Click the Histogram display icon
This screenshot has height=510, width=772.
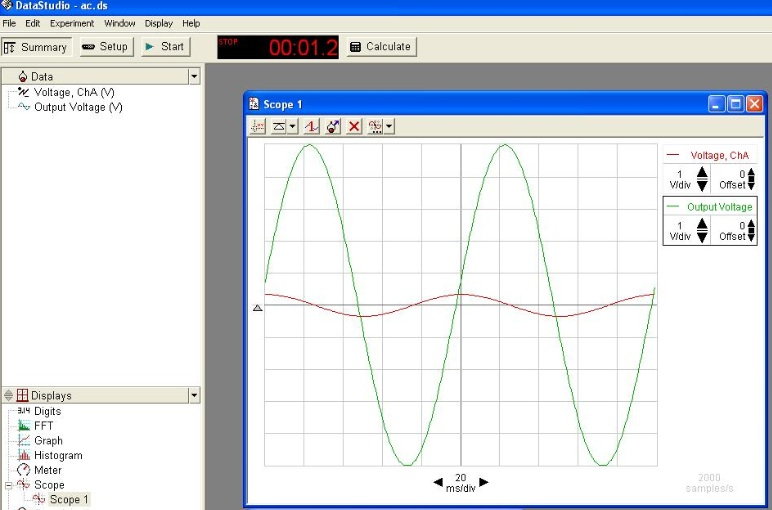(x=24, y=455)
